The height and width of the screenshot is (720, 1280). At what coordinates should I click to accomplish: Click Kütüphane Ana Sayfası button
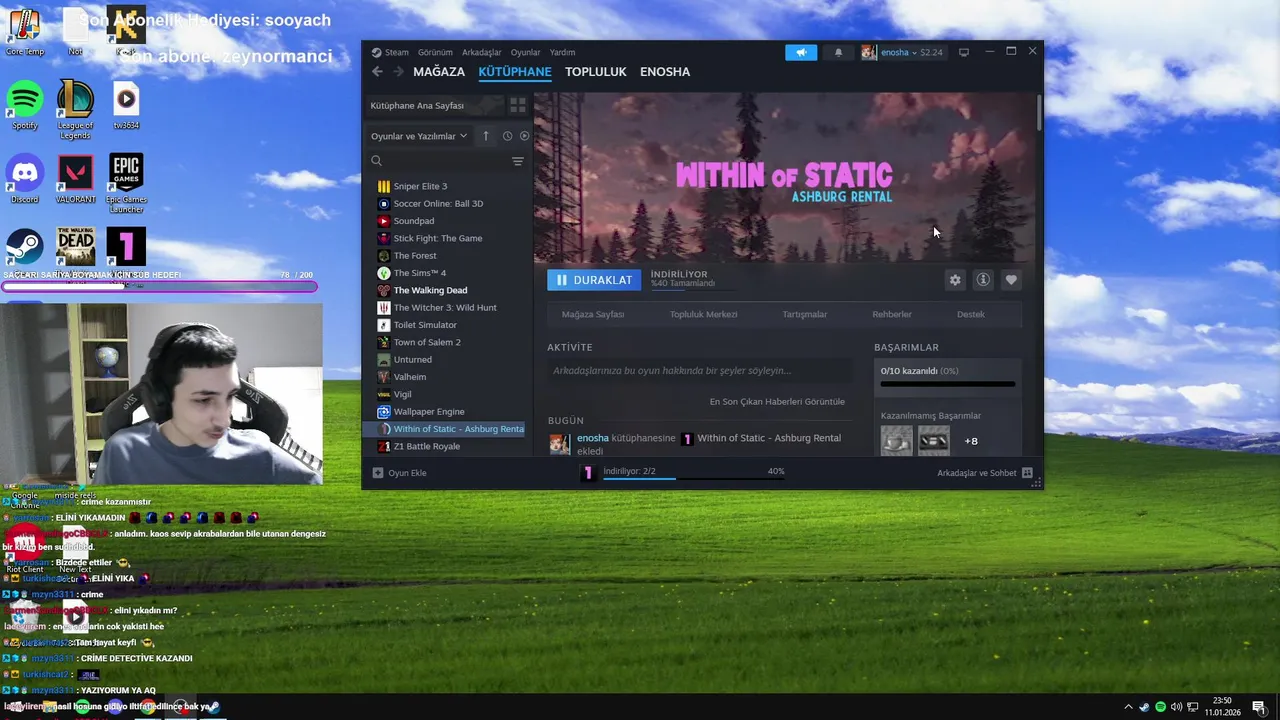pos(433,105)
